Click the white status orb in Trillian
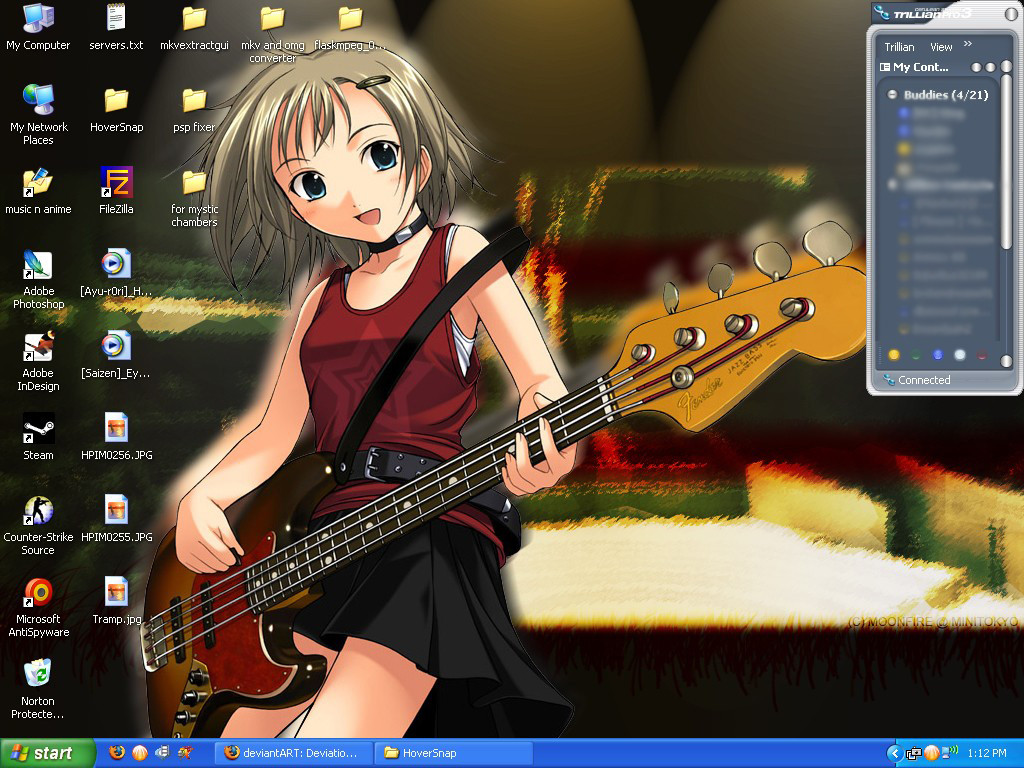The height and width of the screenshot is (768, 1024). point(959,355)
